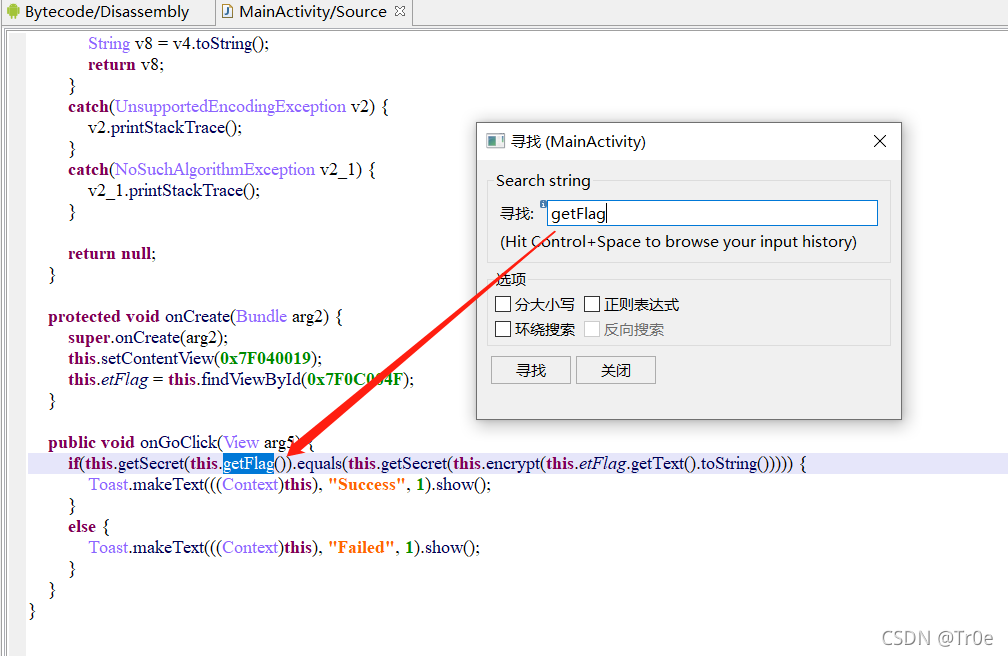Click the onCreate method name
Screen dimensions: 1008x656
tap(197, 316)
